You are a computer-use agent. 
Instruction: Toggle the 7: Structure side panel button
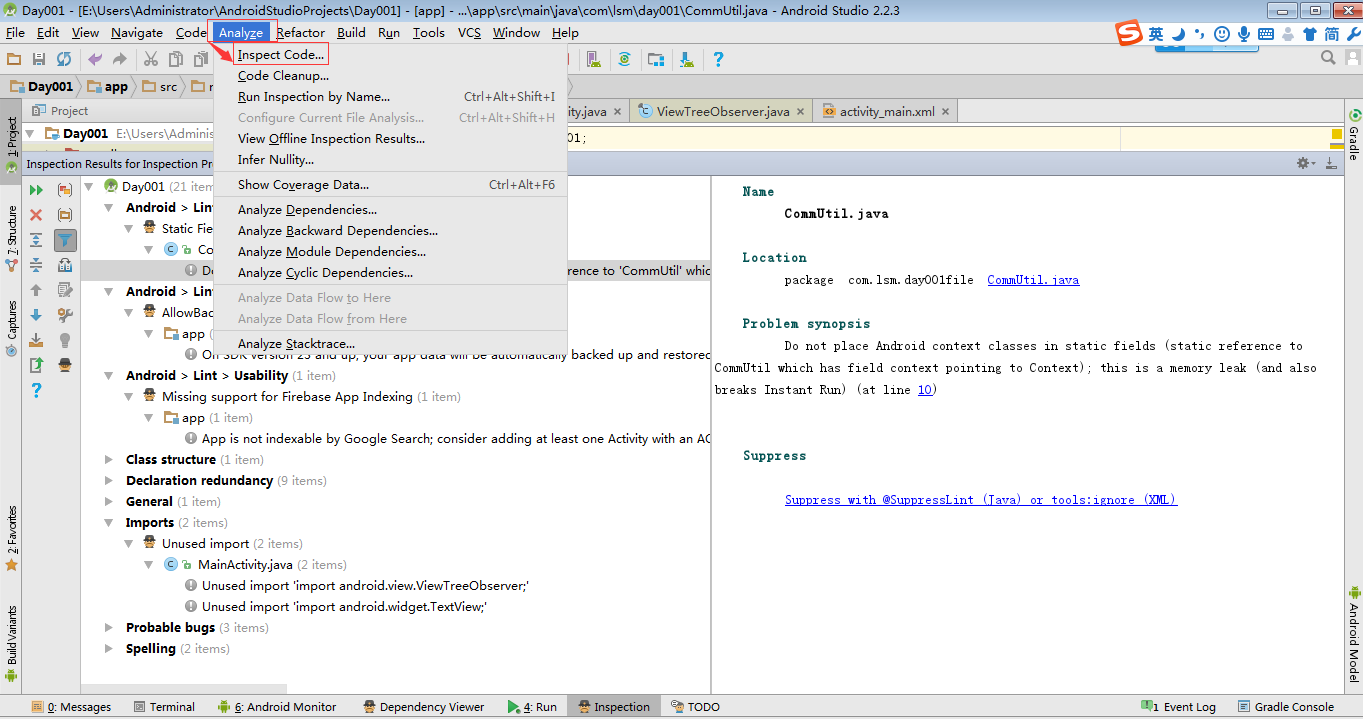[x=11, y=238]
